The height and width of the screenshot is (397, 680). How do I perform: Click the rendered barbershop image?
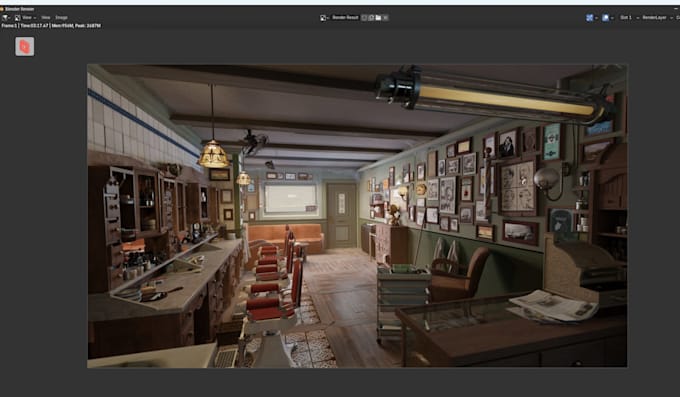[357, 216]
